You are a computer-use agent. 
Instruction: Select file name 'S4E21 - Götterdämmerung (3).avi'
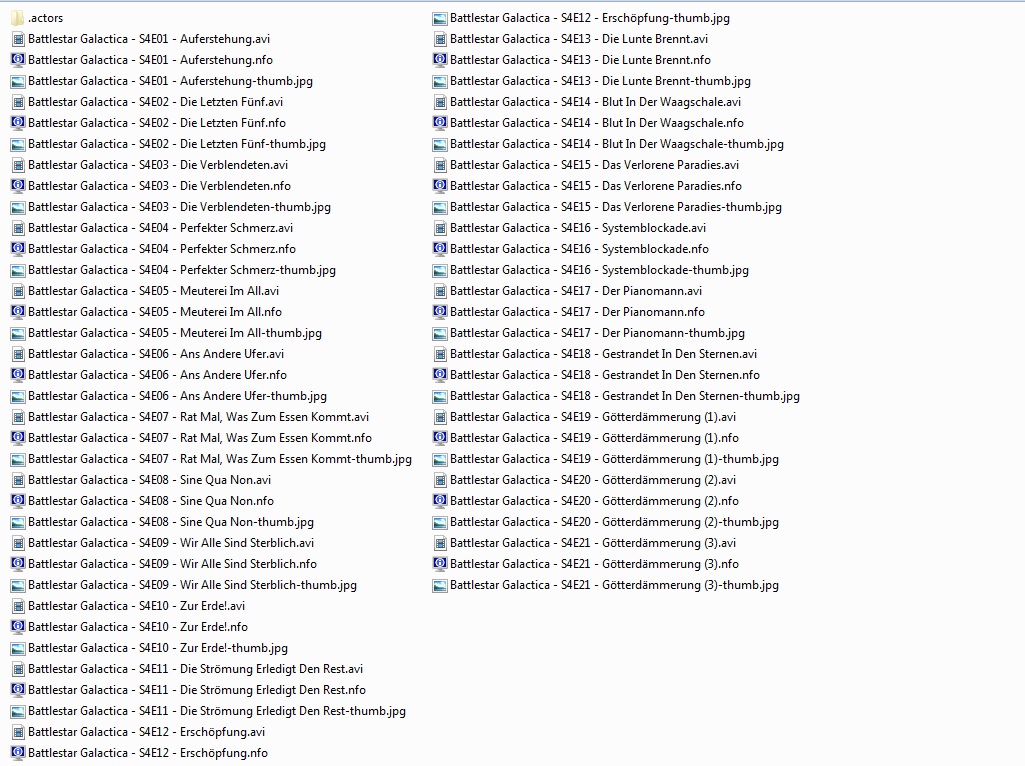[x=593, y=543]
